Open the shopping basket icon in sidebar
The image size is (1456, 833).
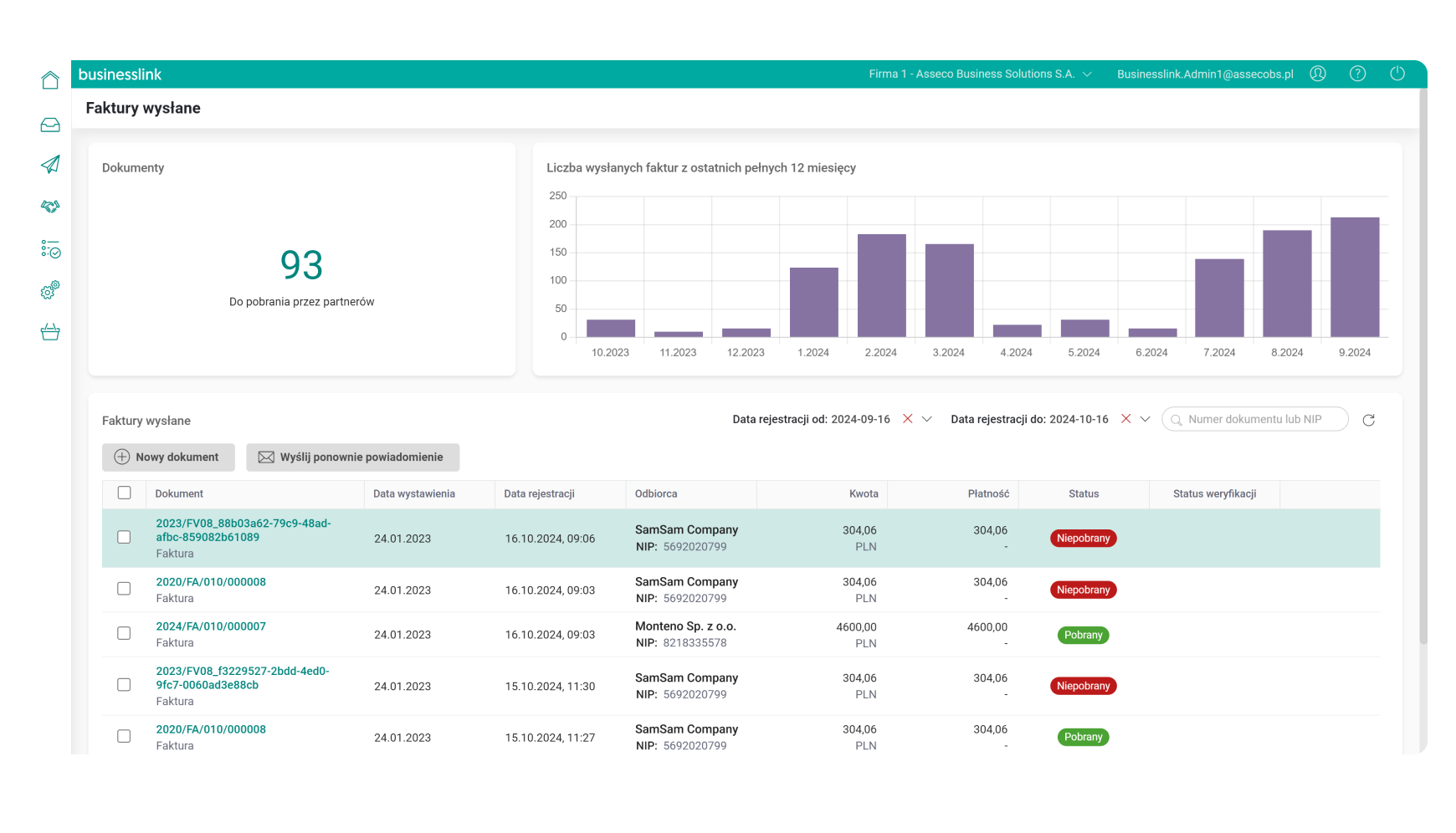[50, 332]
